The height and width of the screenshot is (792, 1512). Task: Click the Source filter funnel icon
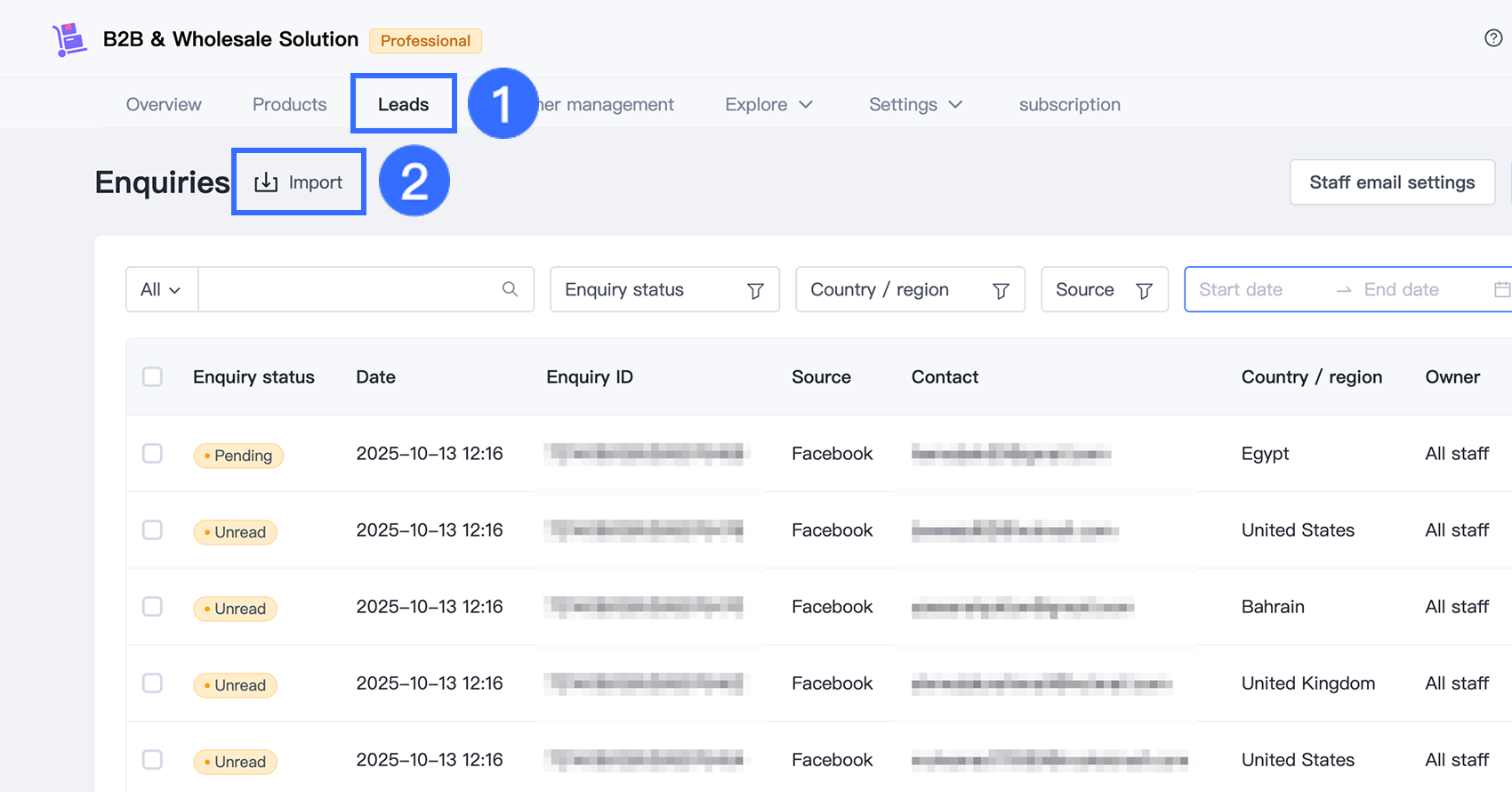(x=1145, y=290)
